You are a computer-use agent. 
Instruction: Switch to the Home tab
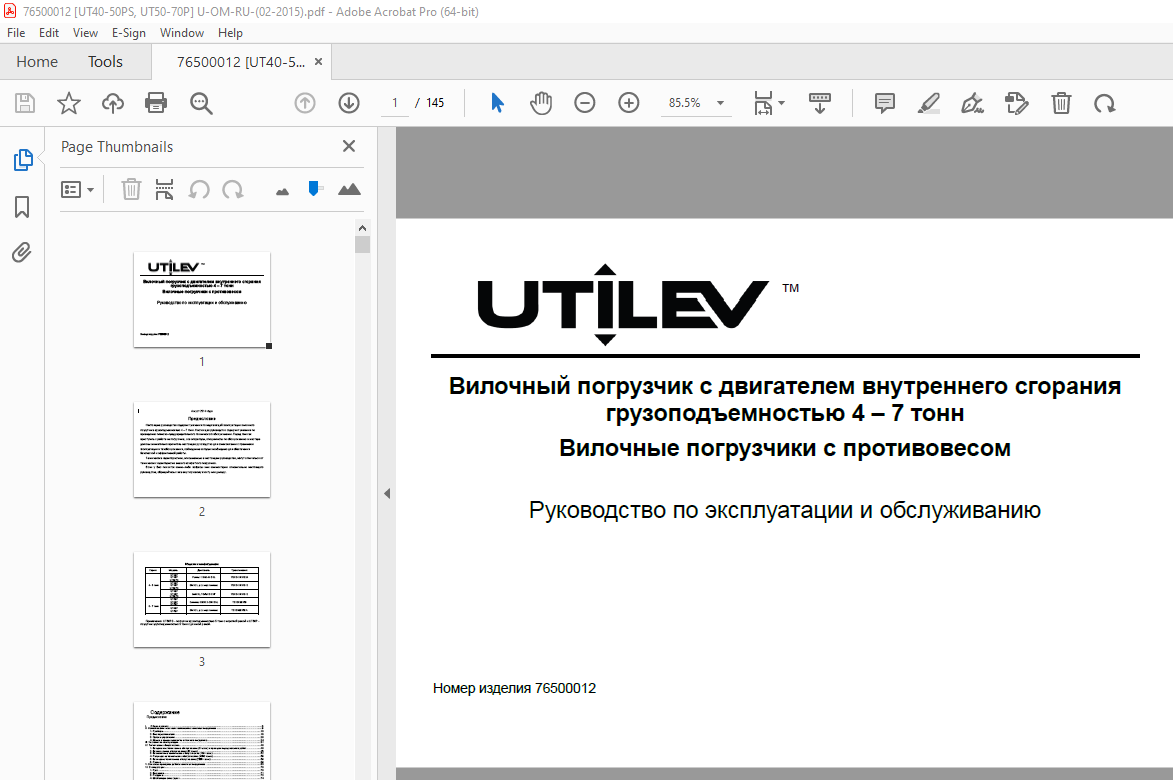[x=37, y=61]
